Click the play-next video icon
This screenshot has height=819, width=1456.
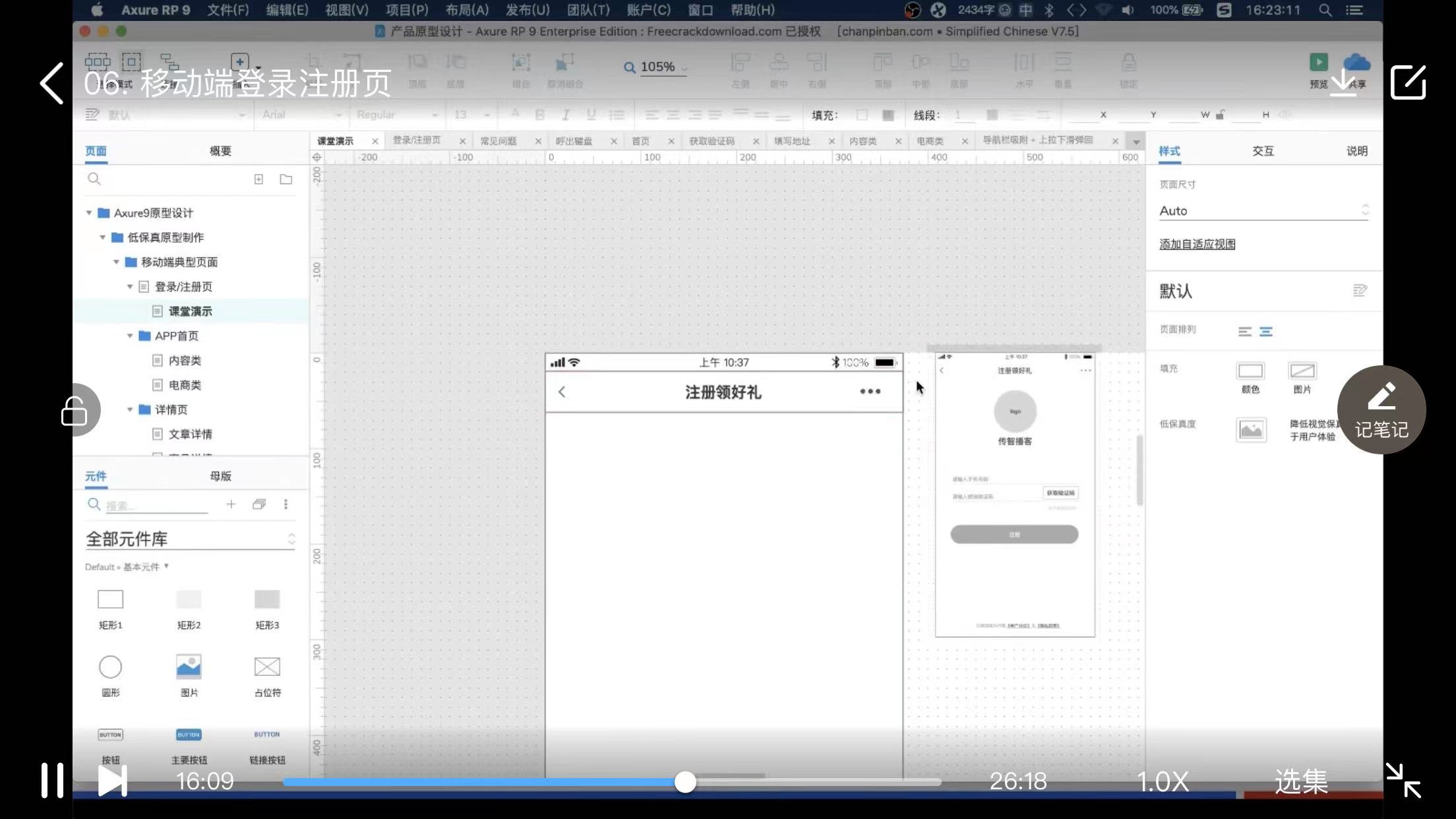point(112,781)
